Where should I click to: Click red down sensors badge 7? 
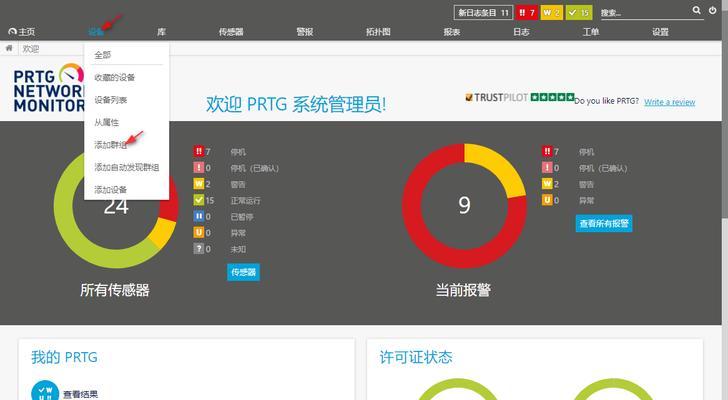(526, 13)
